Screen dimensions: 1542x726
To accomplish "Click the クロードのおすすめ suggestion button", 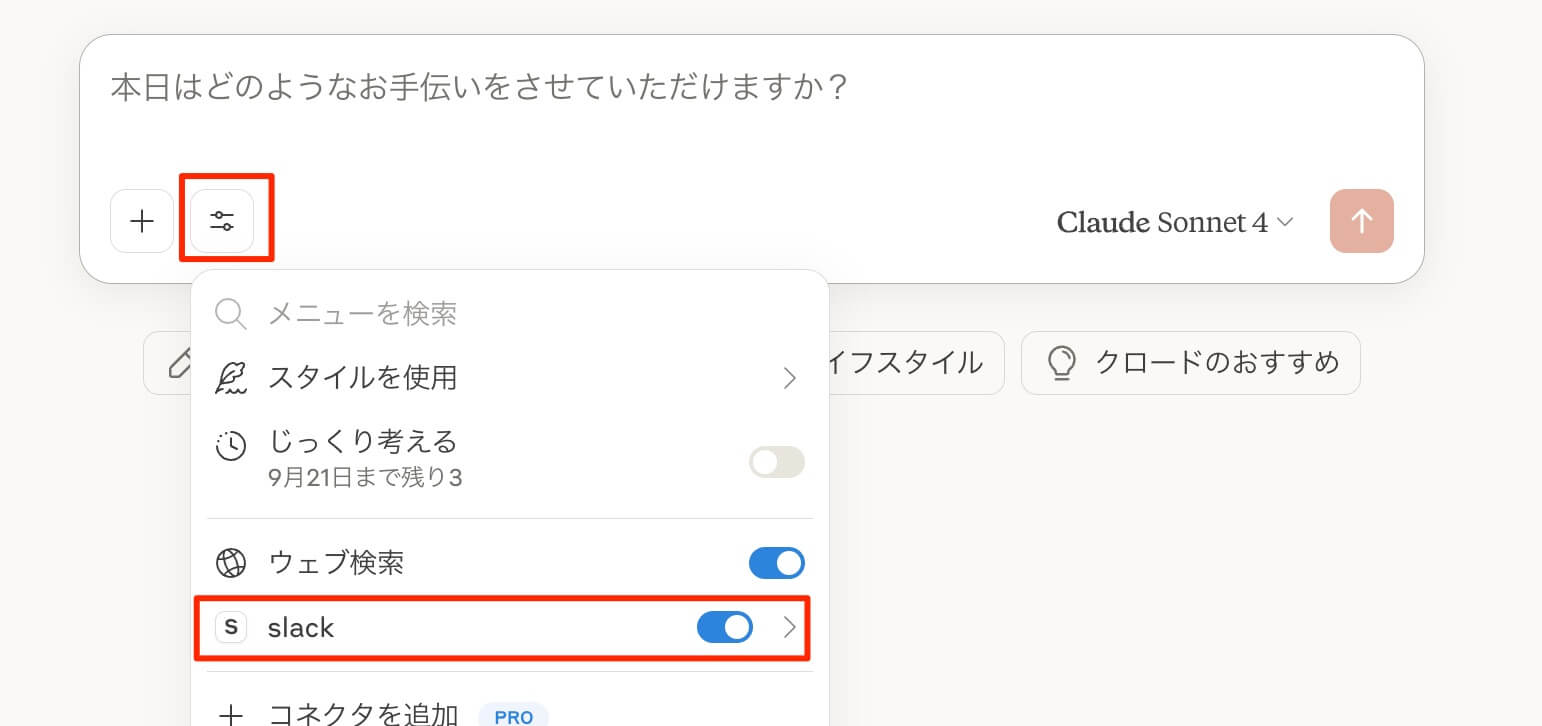I will [x=1190, y=363].
